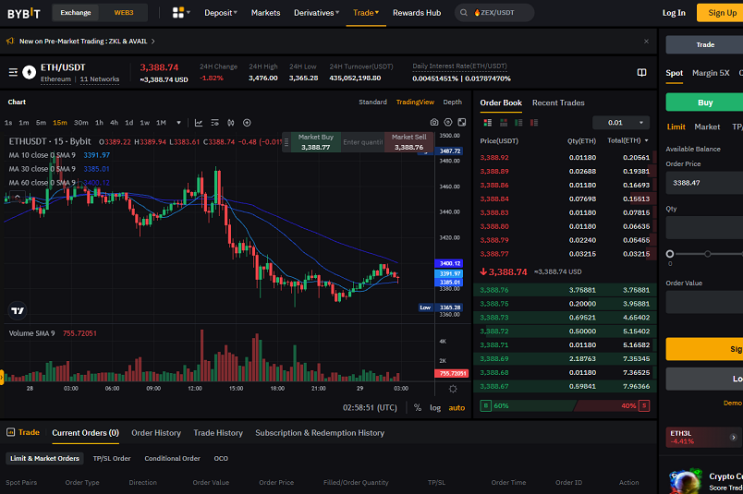Change candlestick chart type icon
This screenshot has height=494, width=743.
pos(231,123)
